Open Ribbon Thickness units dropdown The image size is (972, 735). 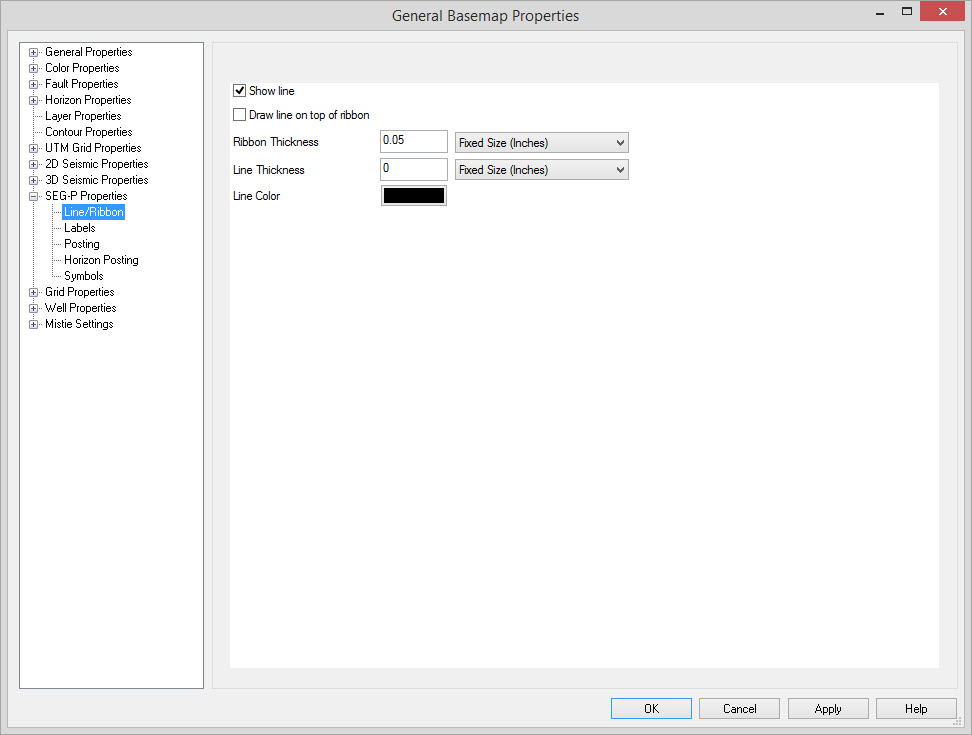pyautogui.click(x=541, y=143)
